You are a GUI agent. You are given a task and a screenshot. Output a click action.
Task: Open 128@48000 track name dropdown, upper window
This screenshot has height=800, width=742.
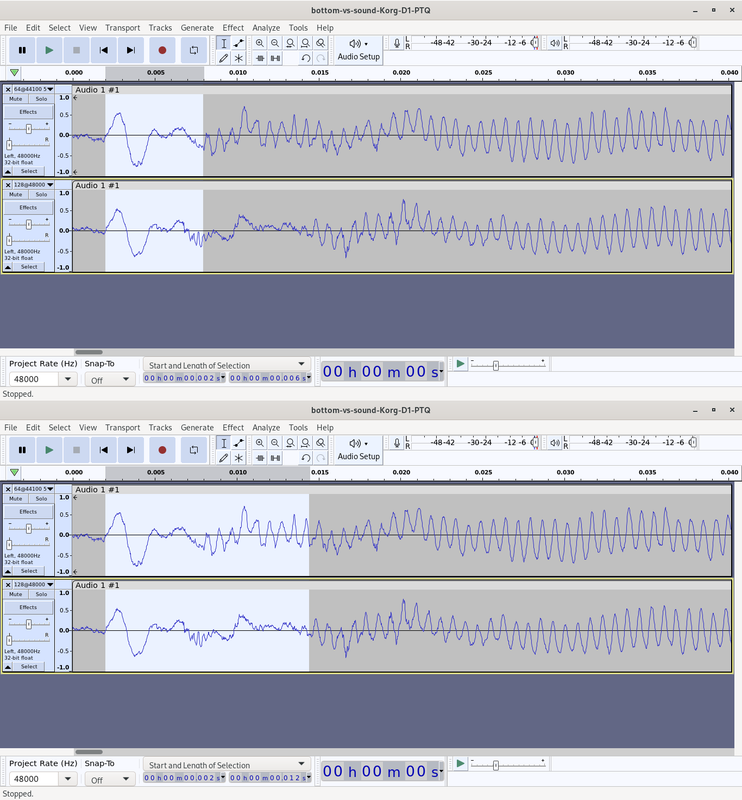(x=33, y=185)
